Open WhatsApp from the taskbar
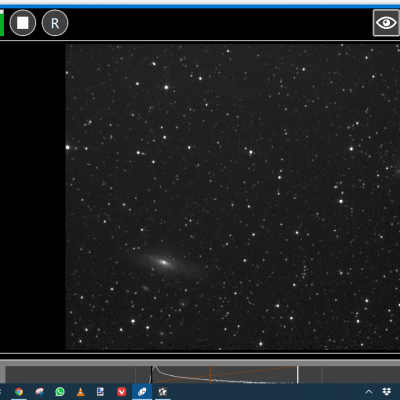 pyautogui.click(x=60, y=392)
